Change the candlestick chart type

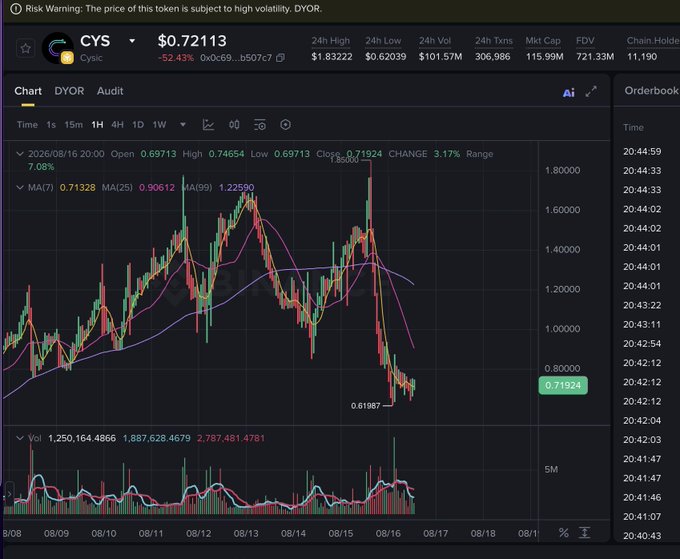[x=234, y=125]
